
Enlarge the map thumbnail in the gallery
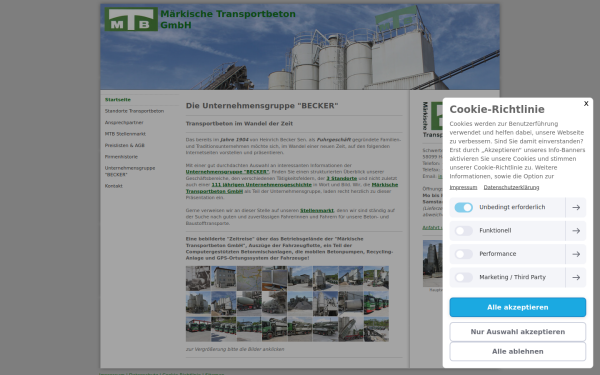point(249,278)
